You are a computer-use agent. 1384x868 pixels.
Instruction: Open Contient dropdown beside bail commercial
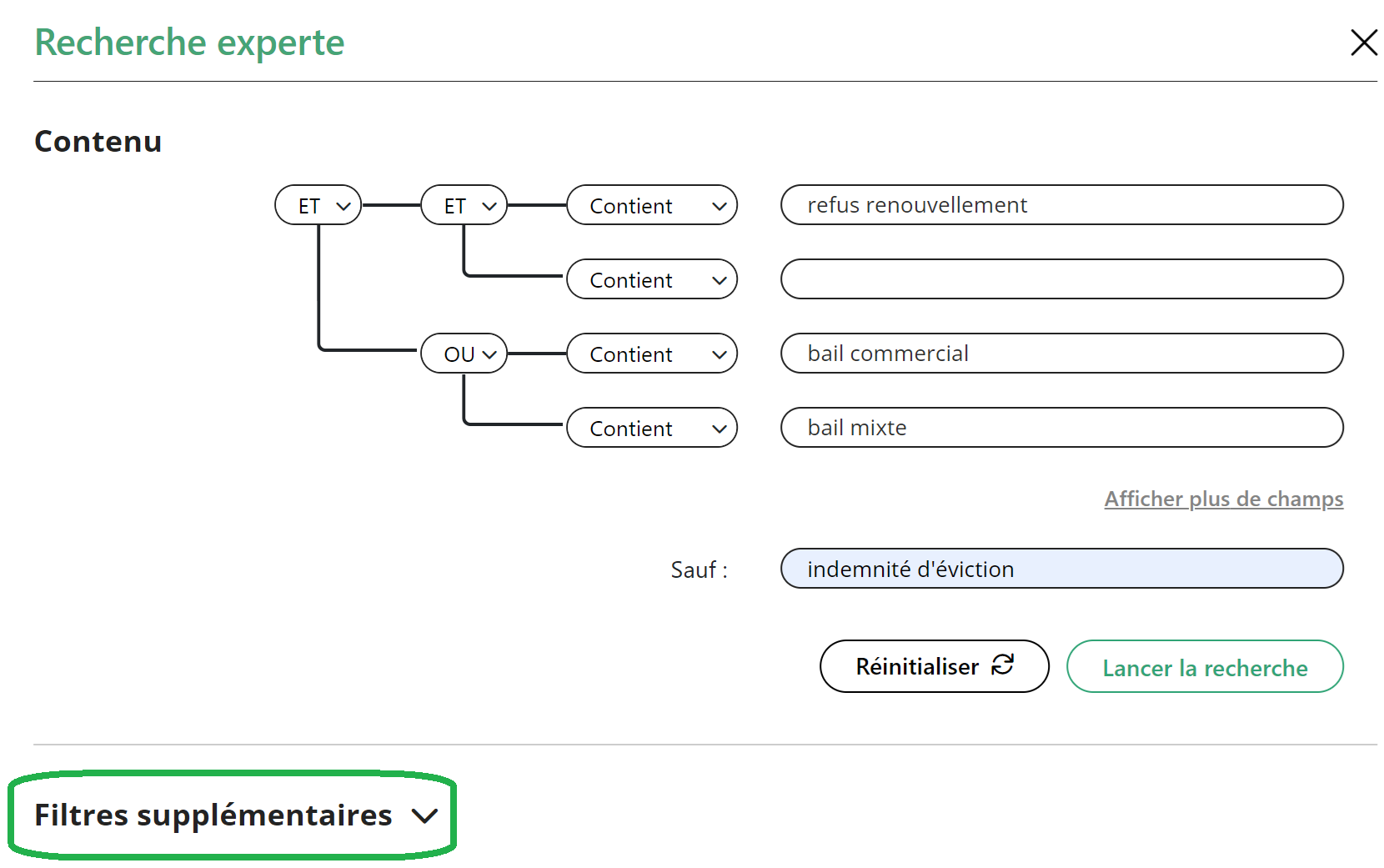click(652, 354)
